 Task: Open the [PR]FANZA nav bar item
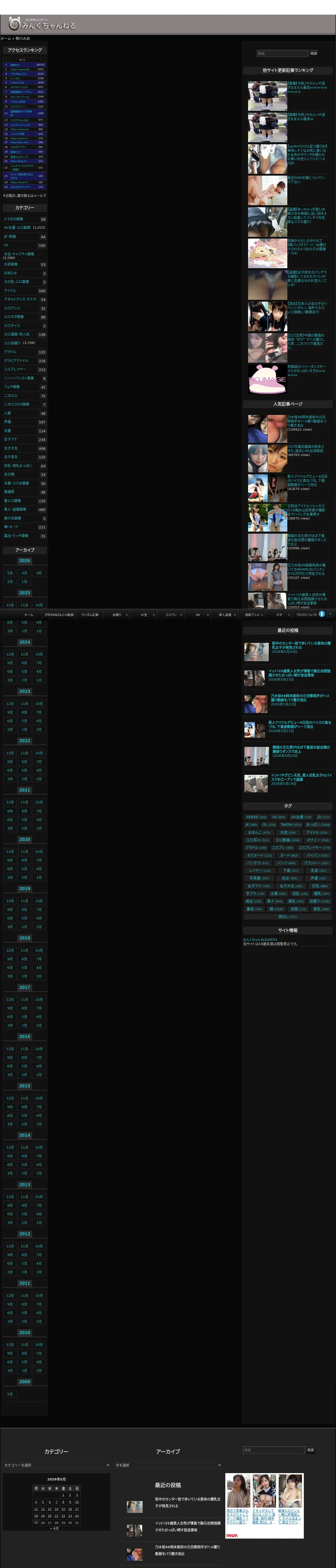coord(59,615)
